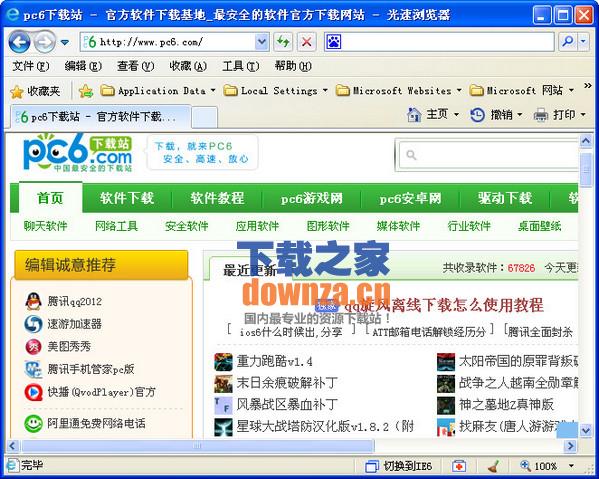
Task: Click the 切换到IE6 status bar button
Action: pos(399,466)
